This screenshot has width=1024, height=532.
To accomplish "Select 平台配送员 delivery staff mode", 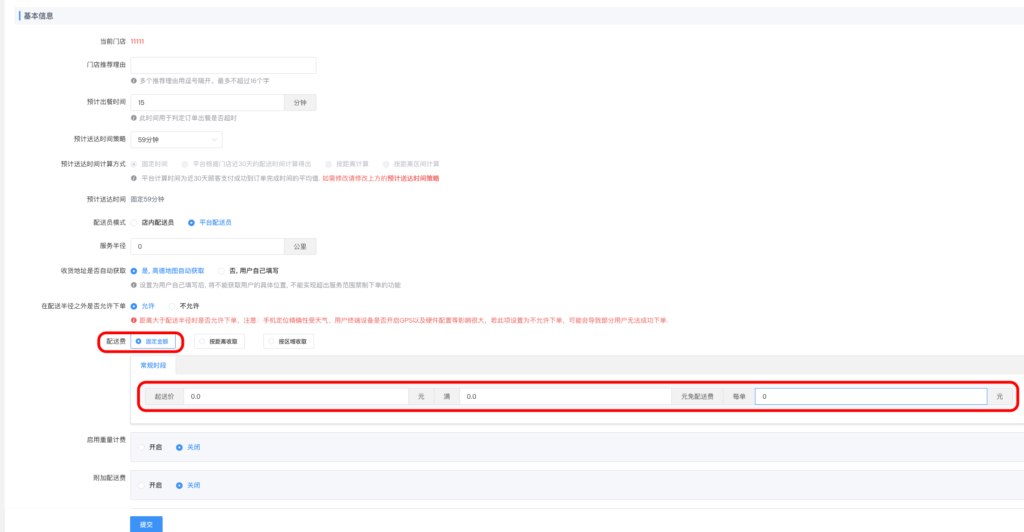I will click(x=192, y=222).
